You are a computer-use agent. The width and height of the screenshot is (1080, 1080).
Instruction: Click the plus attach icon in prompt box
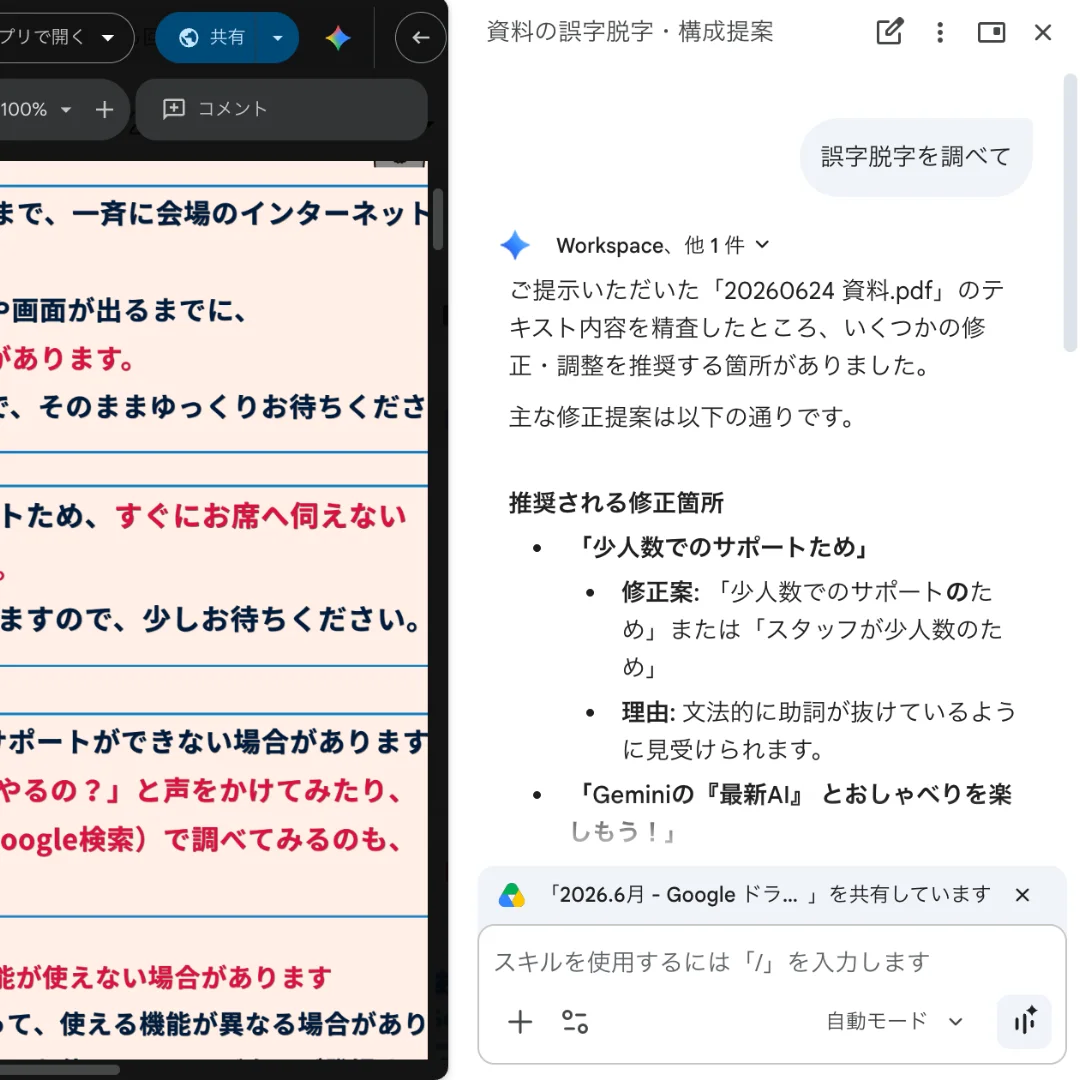pos(520,1021)
